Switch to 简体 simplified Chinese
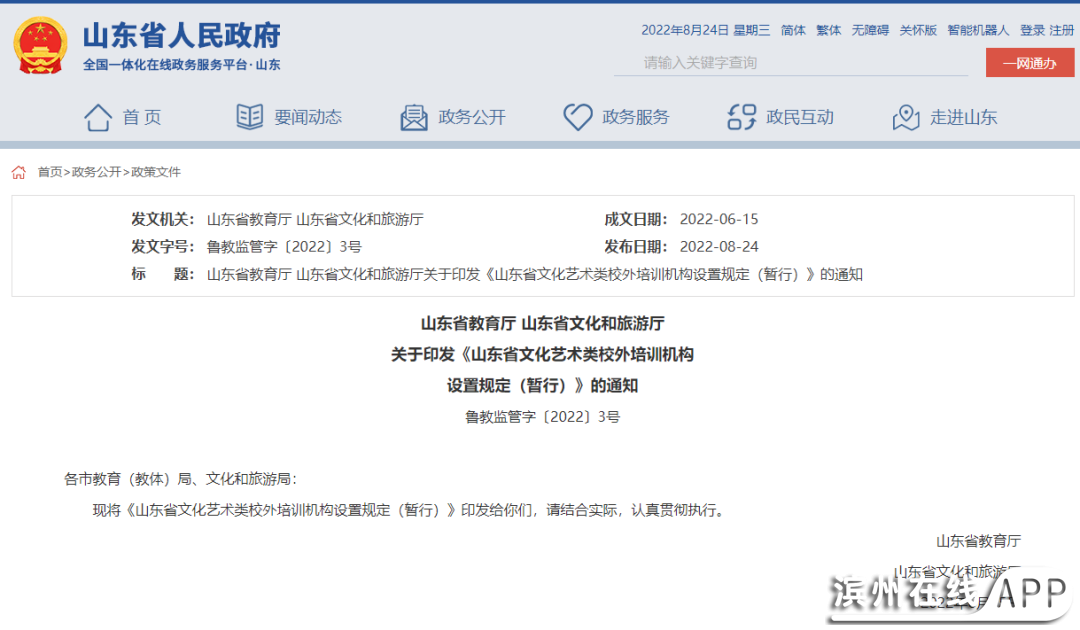The image size is (1080, 630). coord(793,30)
